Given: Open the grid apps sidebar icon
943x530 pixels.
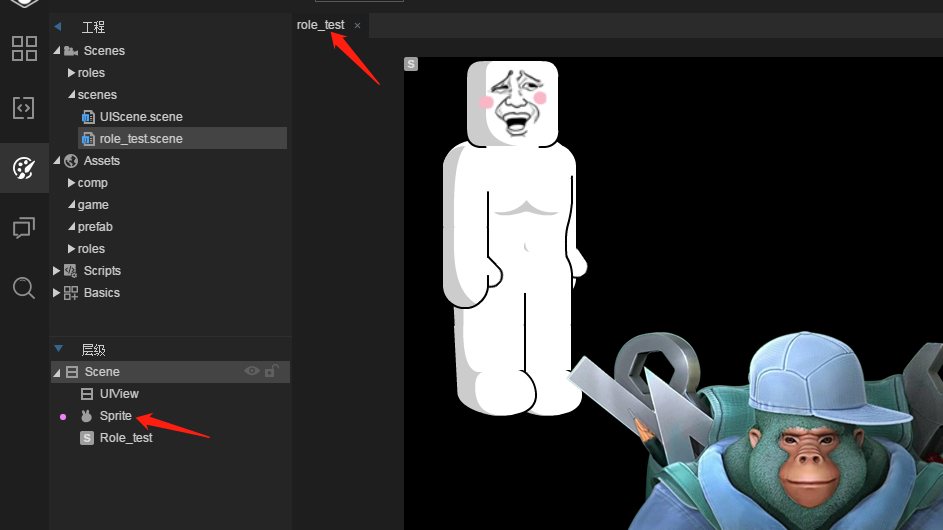Looking at the screenshot, I should 24,48.
